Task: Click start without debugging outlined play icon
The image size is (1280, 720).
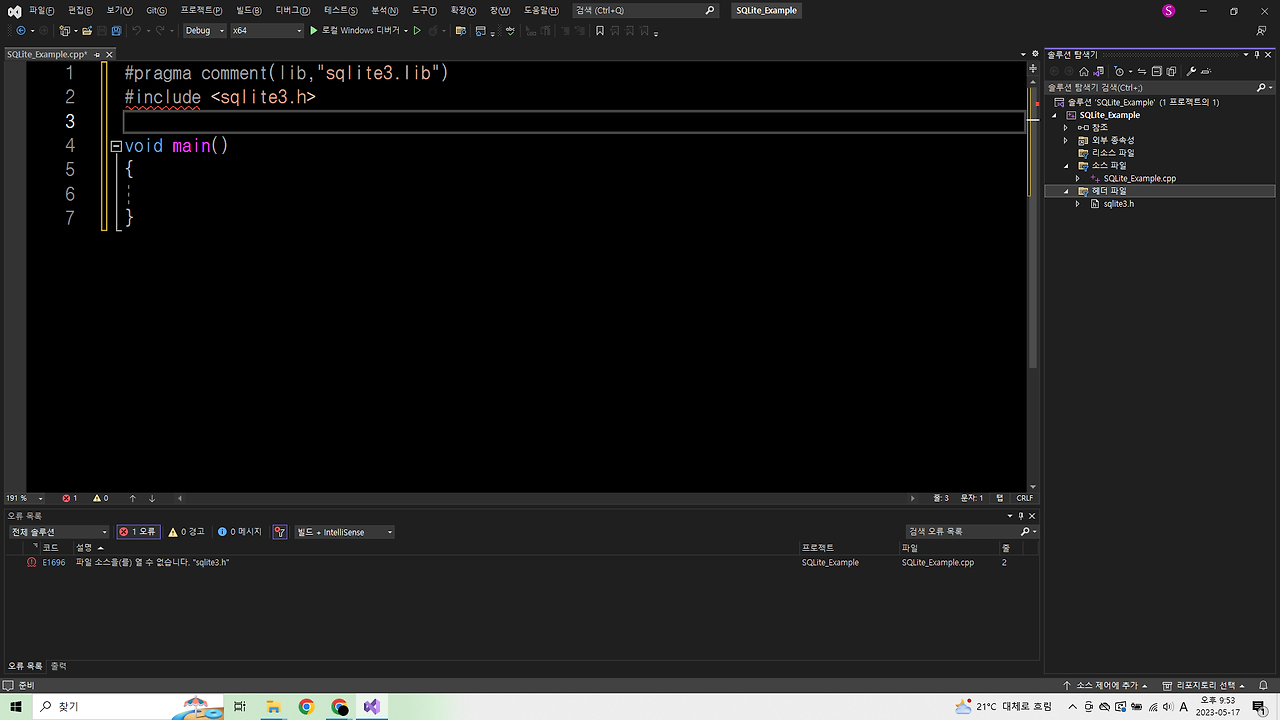Action: point(417,31)
